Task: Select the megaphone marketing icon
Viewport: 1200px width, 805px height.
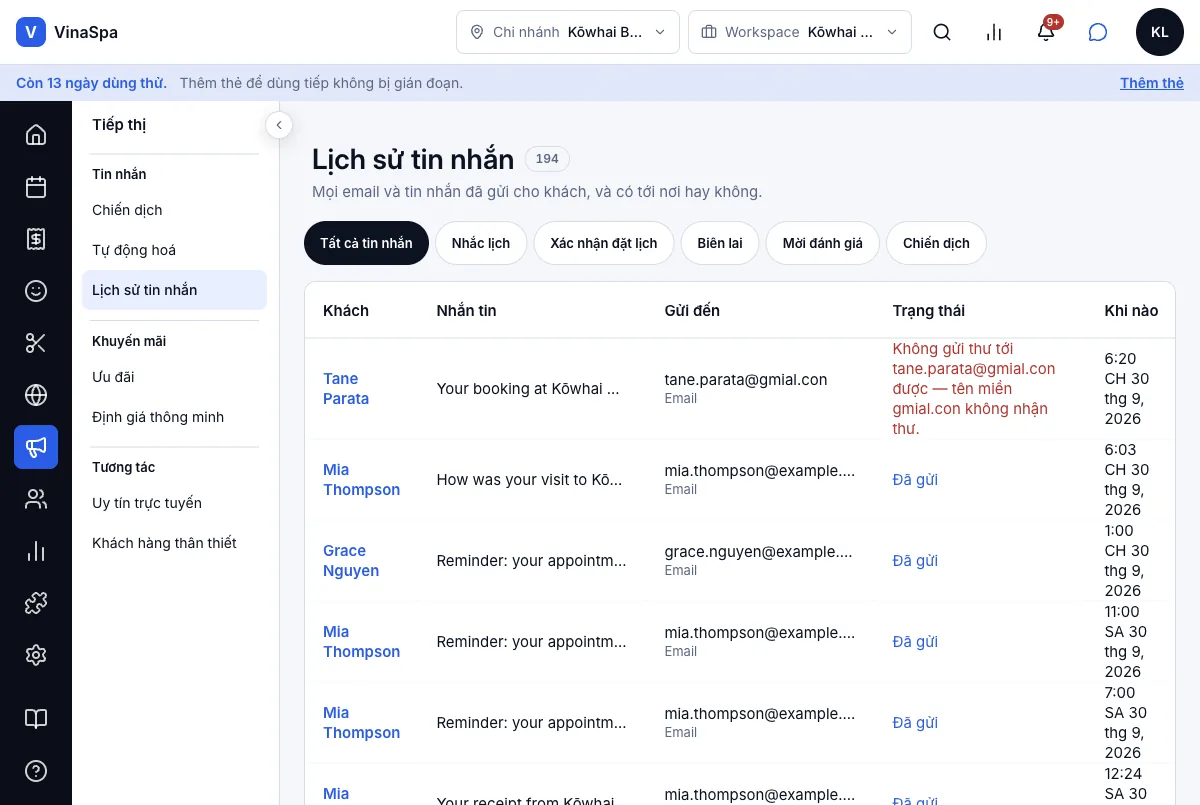Action: pos(36,447)
